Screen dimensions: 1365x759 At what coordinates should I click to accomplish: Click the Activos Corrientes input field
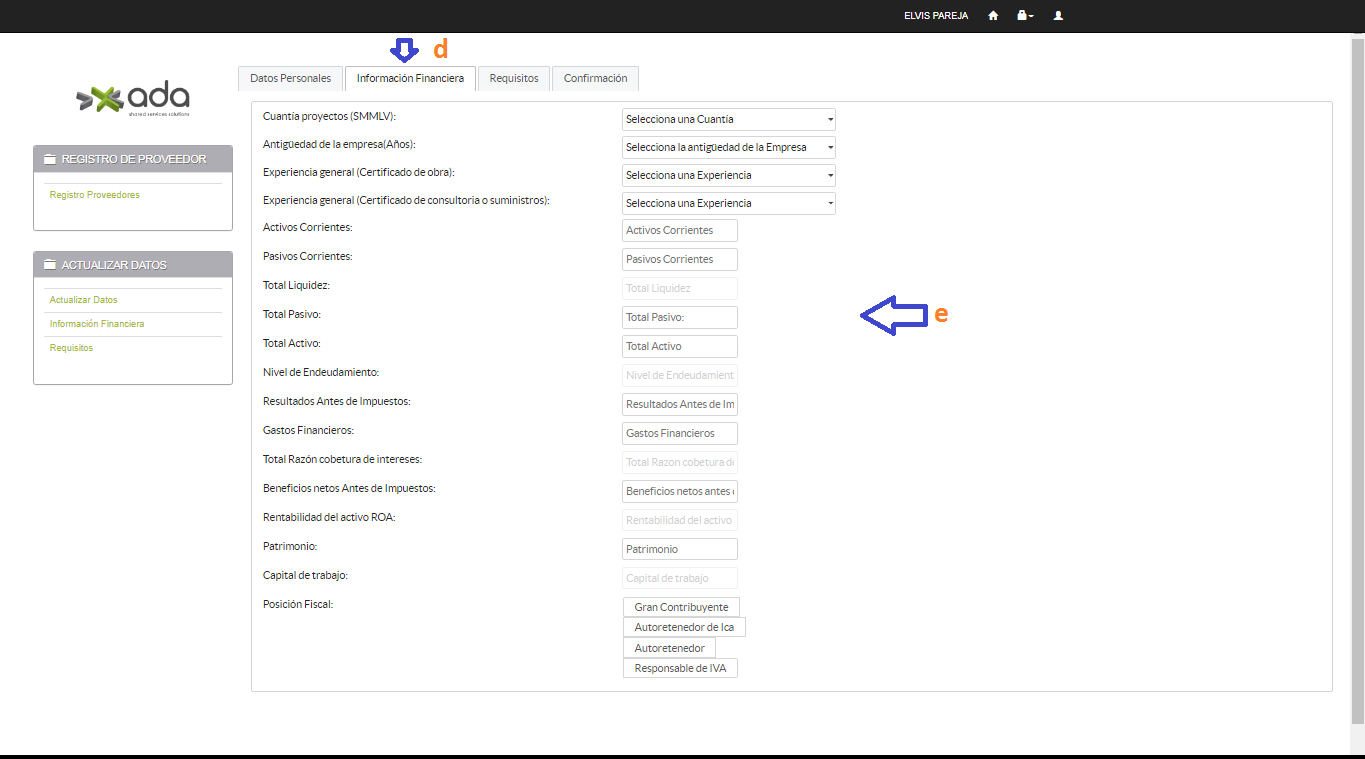(679, 231)
